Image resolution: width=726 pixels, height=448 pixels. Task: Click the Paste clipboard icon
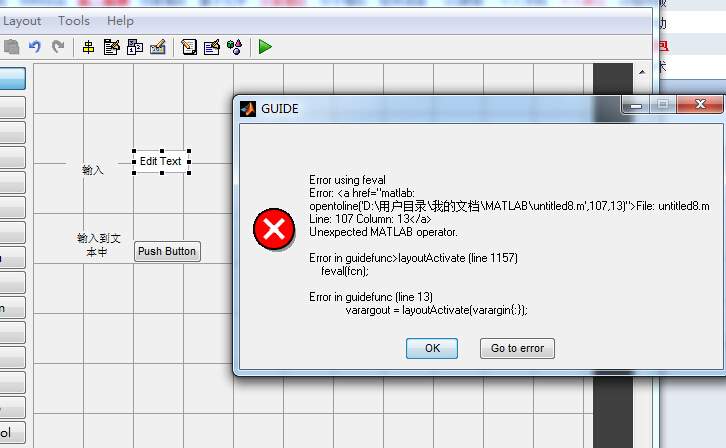point(12,47)
